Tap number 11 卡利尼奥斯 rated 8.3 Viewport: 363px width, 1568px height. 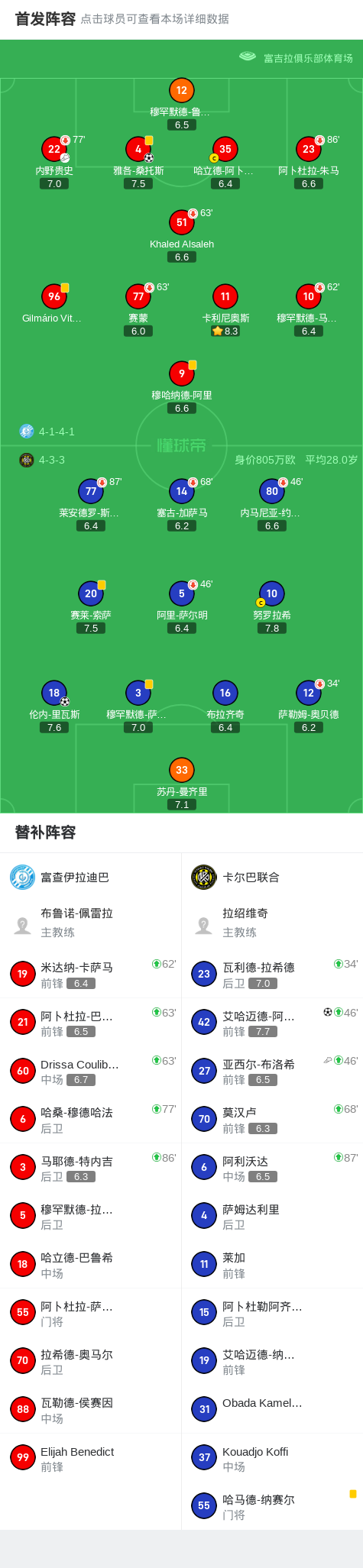tap(225, 296)
